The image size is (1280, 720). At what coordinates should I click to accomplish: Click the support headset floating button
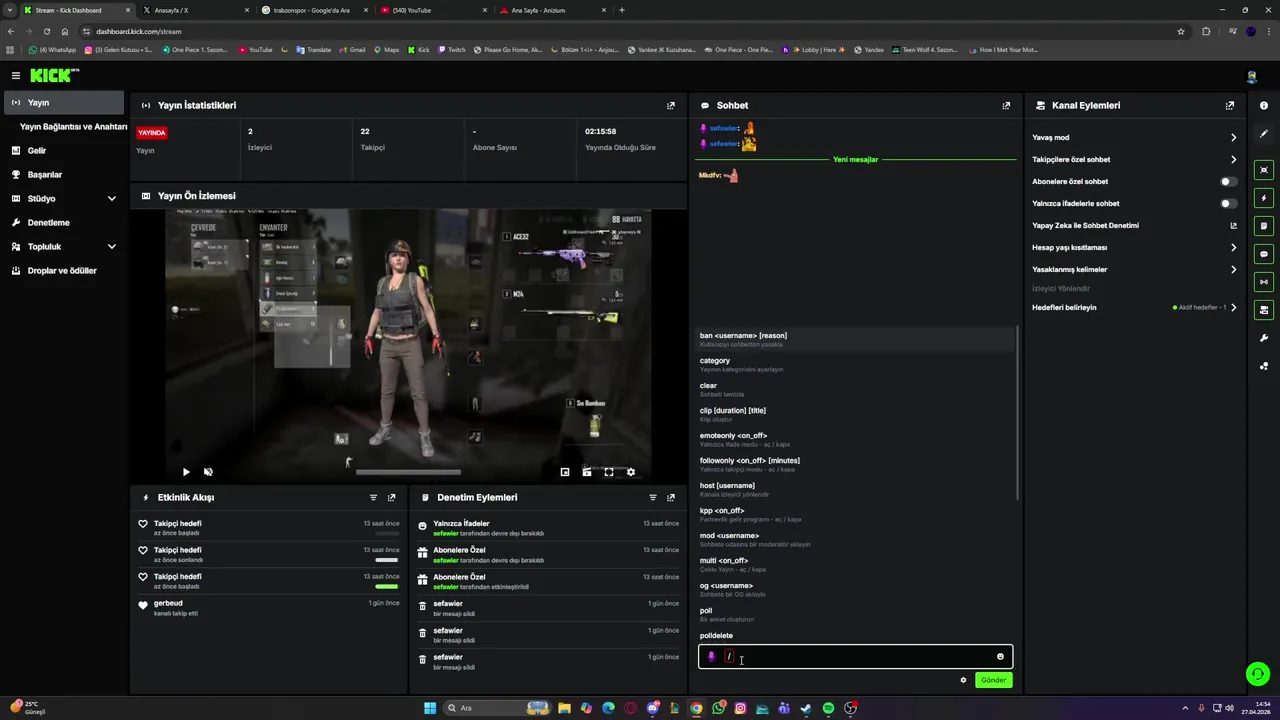tap(1258, 673)
